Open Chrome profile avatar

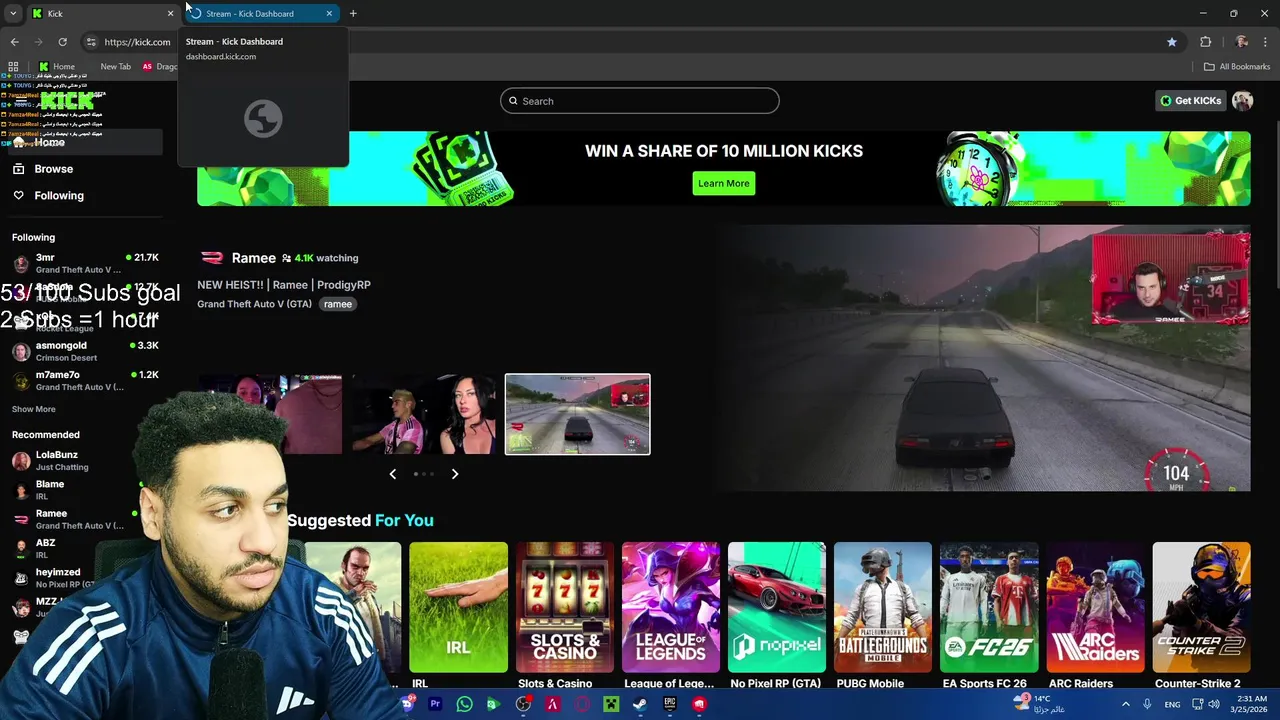[x=1241, y=42]
